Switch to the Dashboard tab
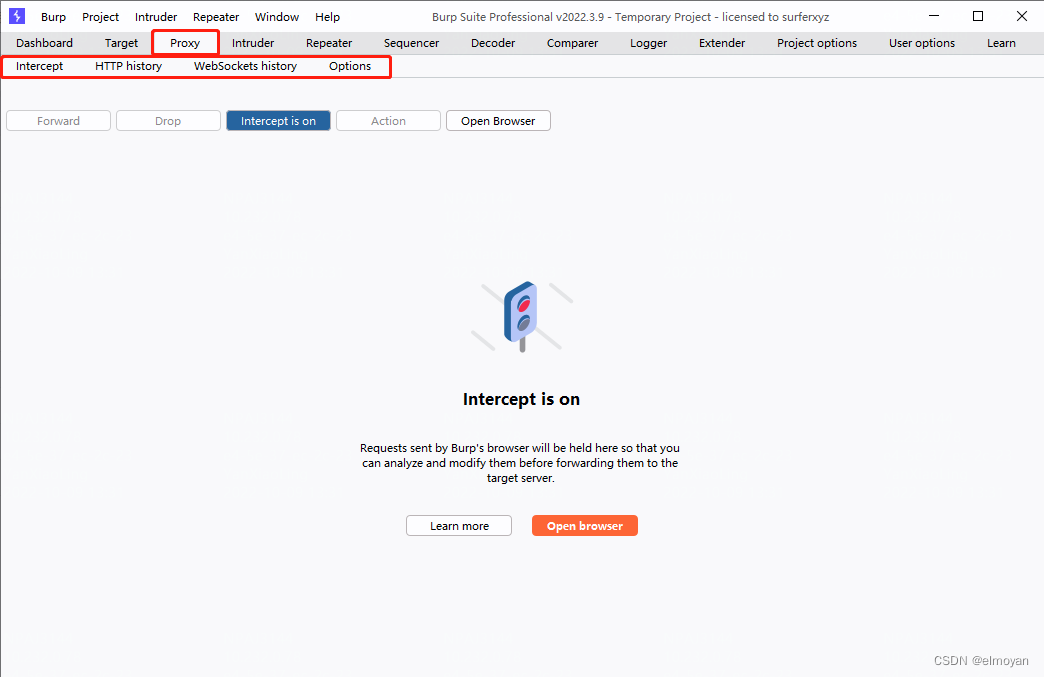 [x=45, y=43]
